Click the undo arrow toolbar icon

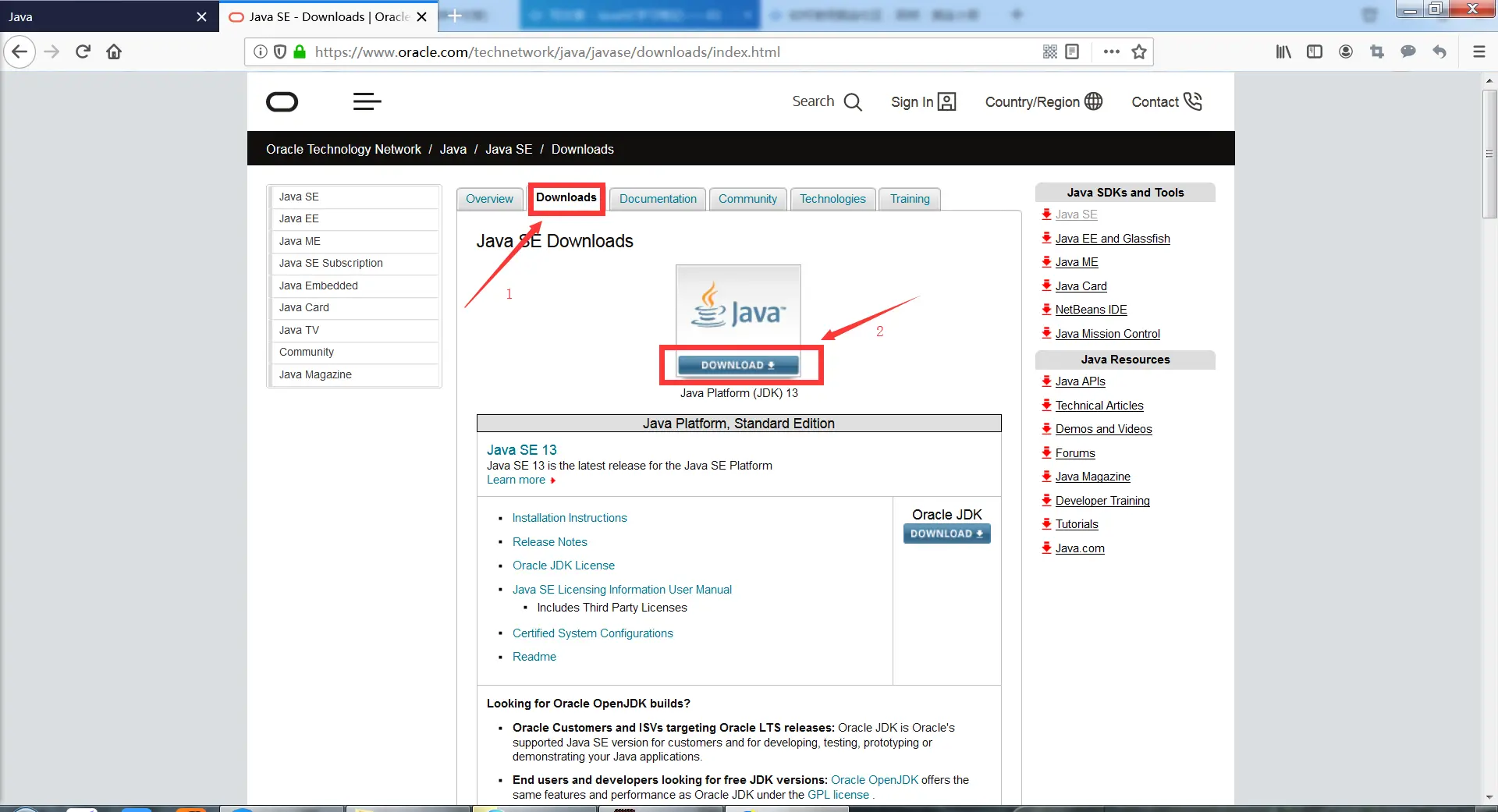pyautogui.click(x=1439, y=52)
